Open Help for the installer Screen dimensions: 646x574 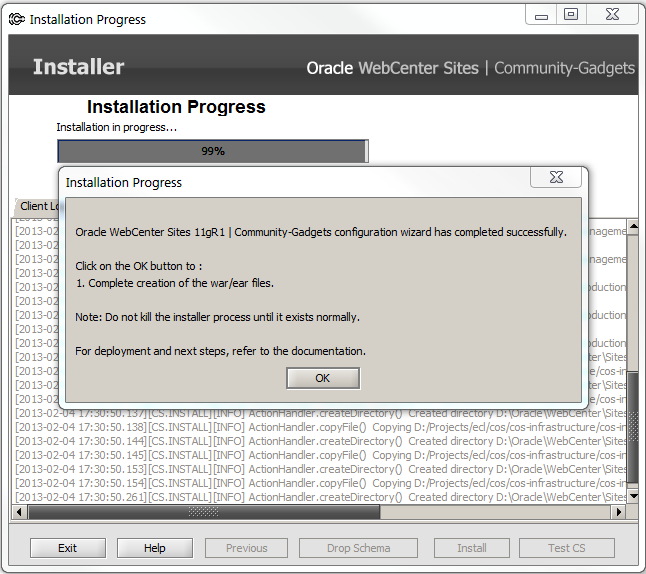click(154, 548)
